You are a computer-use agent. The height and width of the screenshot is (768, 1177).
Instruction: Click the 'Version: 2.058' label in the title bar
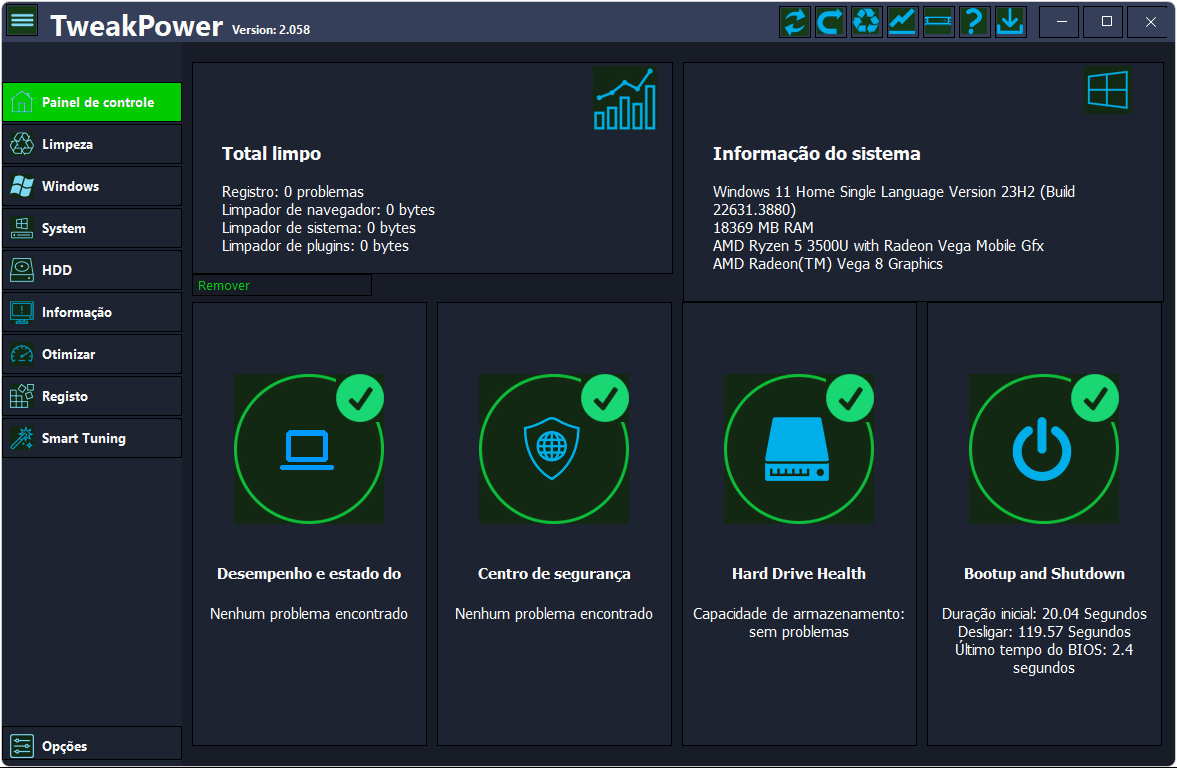click(x=271, y=30)
